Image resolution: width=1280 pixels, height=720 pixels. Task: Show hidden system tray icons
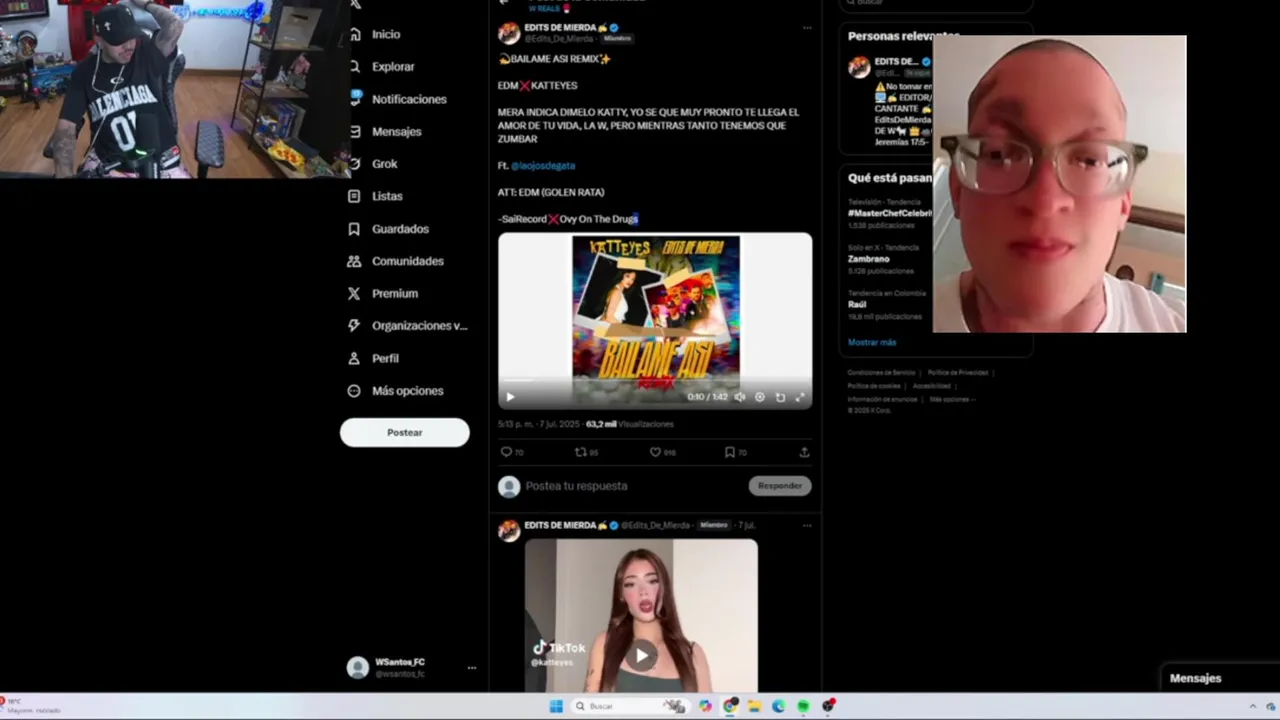(1252, 706)
